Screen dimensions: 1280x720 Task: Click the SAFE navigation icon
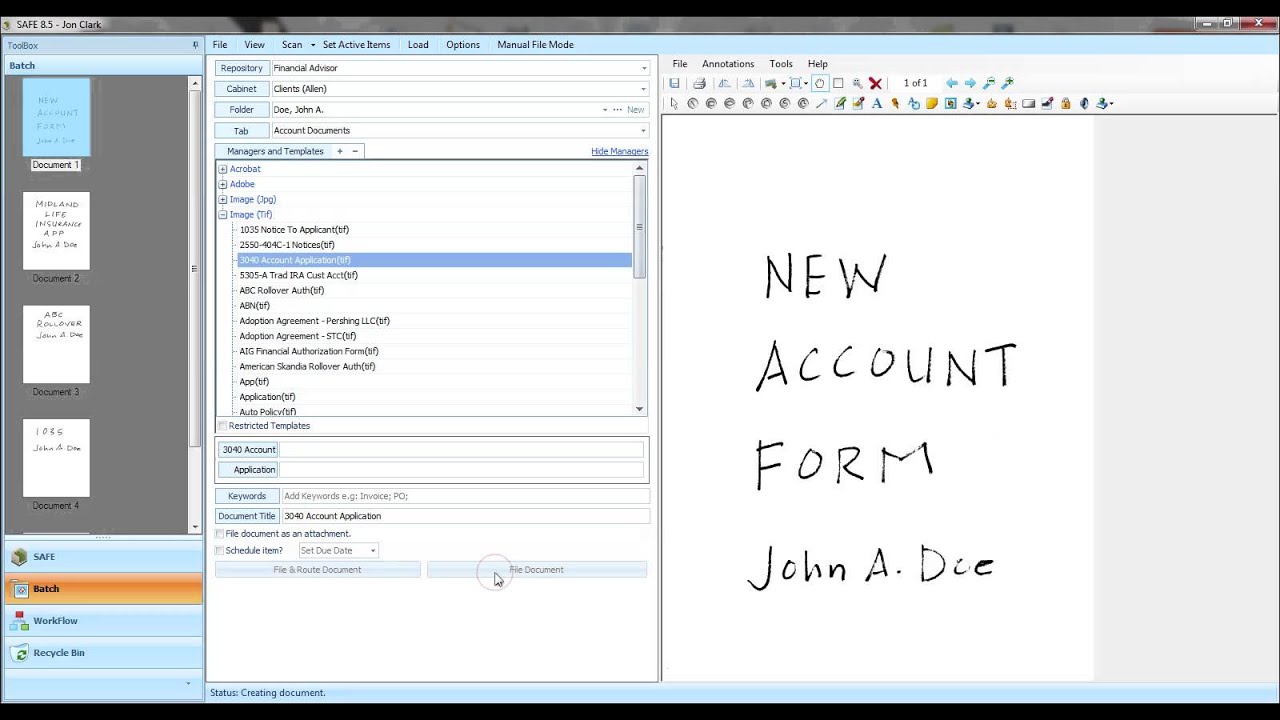tap(20, 557)
